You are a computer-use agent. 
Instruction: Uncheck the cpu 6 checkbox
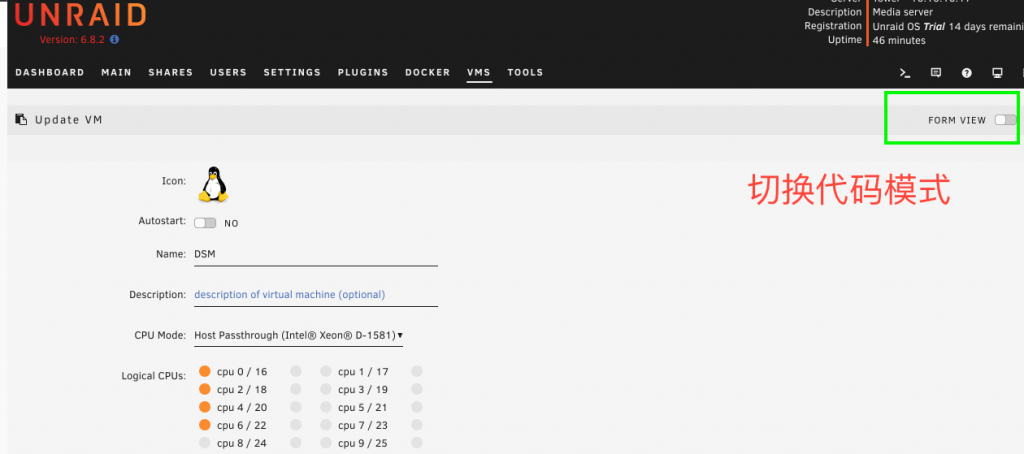[205, 425]
